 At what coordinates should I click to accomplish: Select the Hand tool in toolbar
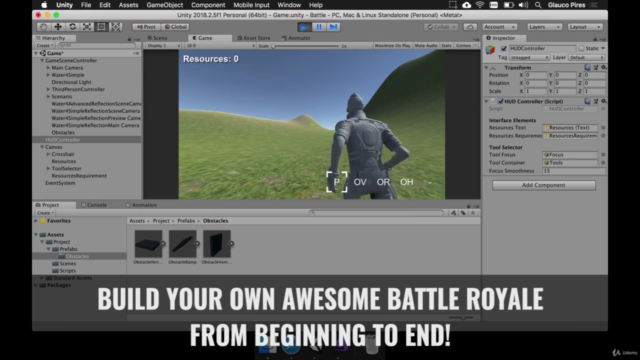[x=44, y=27]
